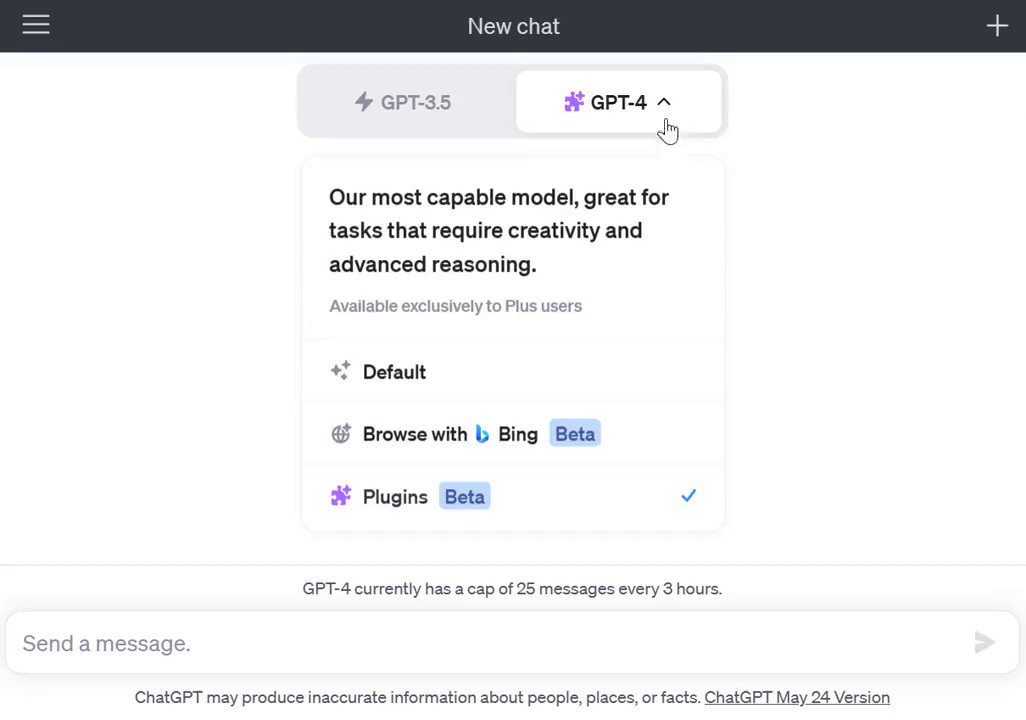
Task: Open the ChatGPT May 24 Version link
Action: [x=797, y=697]
